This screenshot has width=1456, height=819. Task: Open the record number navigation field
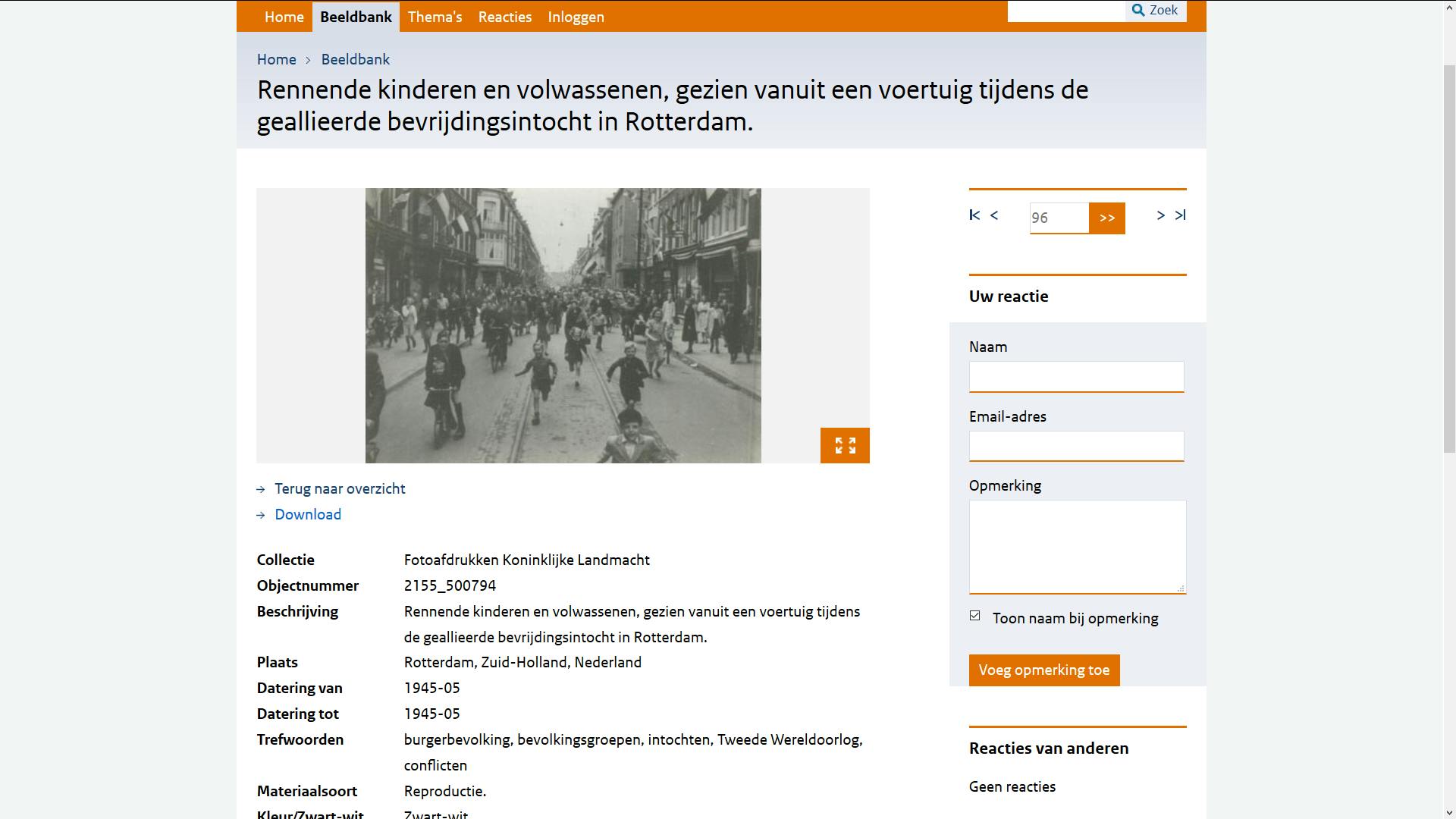(x=1059, y=218)
